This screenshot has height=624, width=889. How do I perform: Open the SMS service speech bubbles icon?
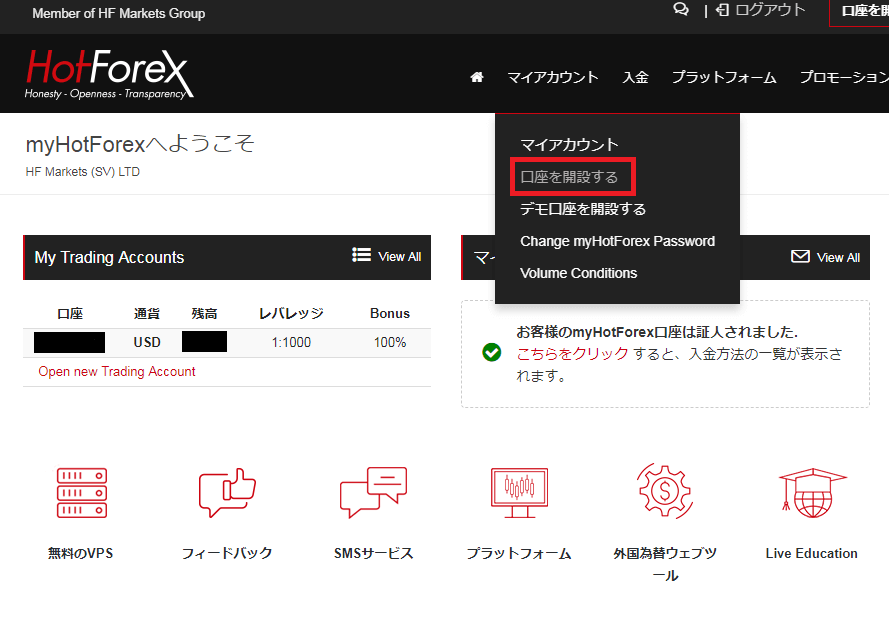coord(373,492)
